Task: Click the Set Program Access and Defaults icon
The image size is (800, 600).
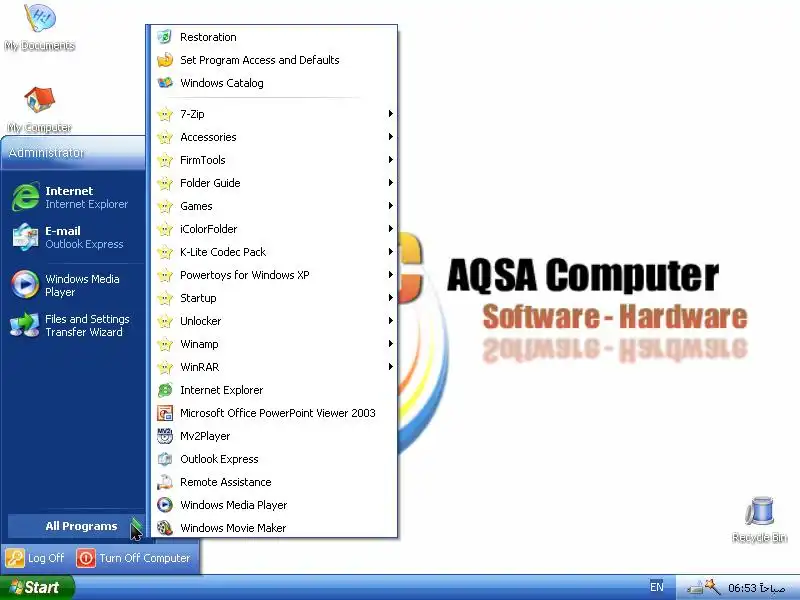Action: [165, 60]
